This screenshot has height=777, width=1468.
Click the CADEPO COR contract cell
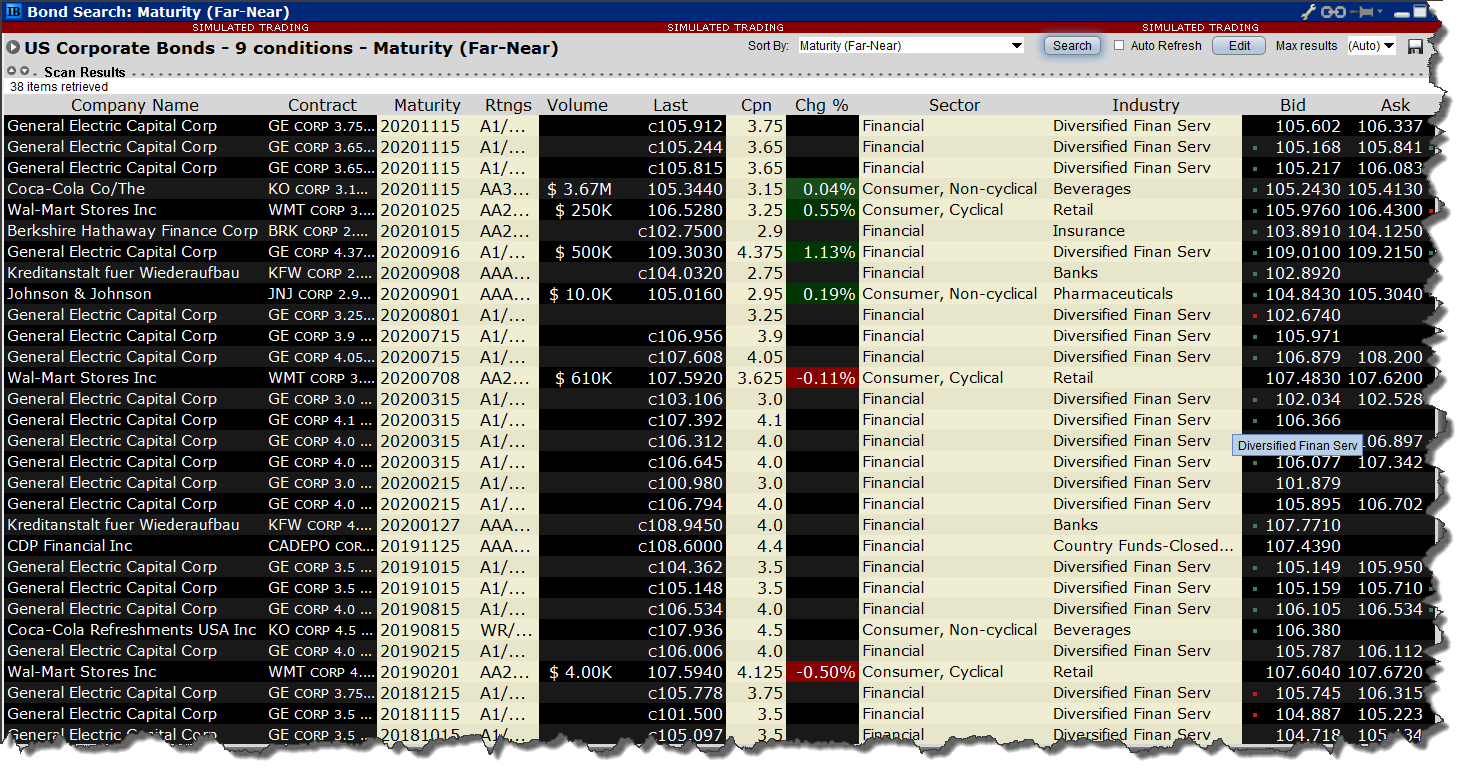click(x=322, y=546)
